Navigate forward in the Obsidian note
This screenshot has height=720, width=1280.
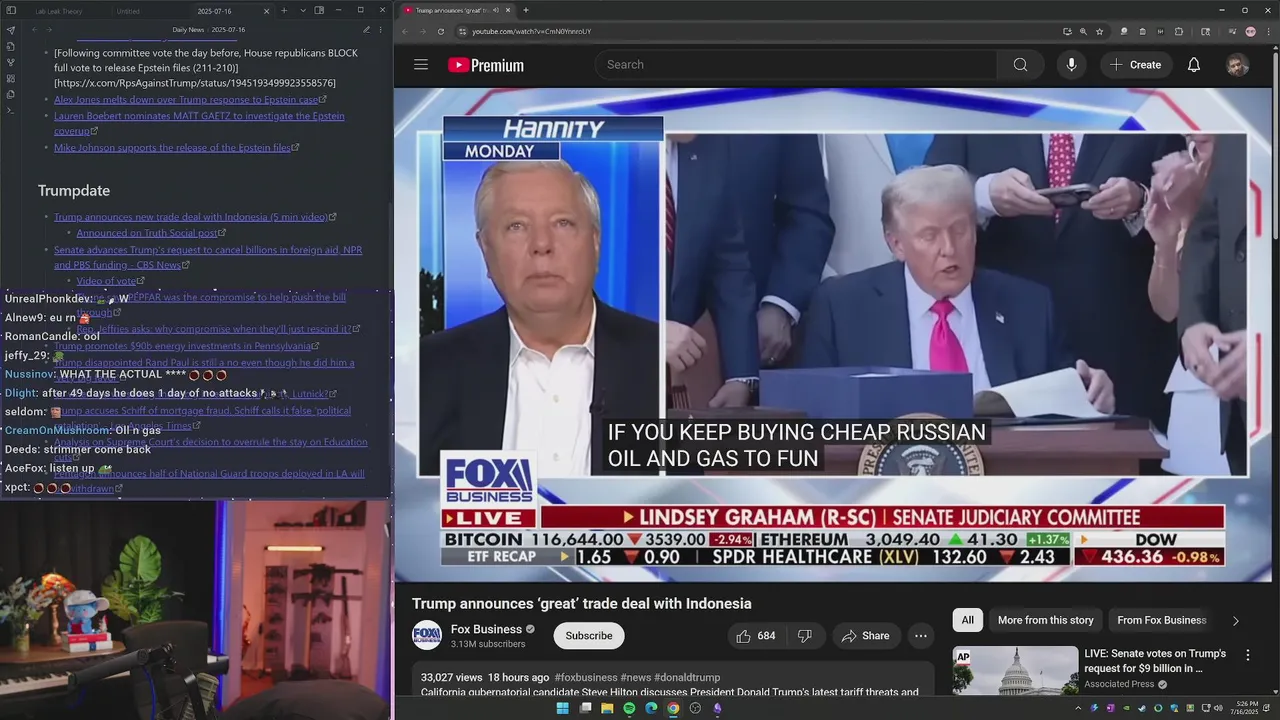49,30
